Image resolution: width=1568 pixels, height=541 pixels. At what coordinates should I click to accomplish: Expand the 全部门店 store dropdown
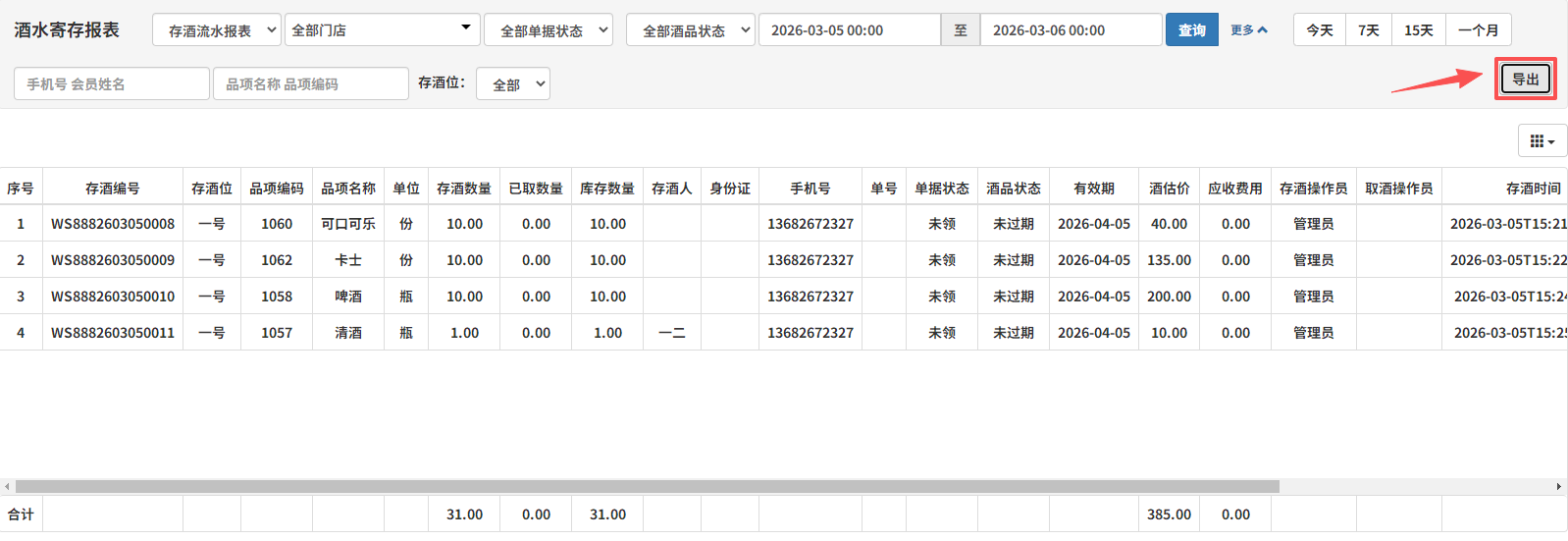tap(382, 30)
